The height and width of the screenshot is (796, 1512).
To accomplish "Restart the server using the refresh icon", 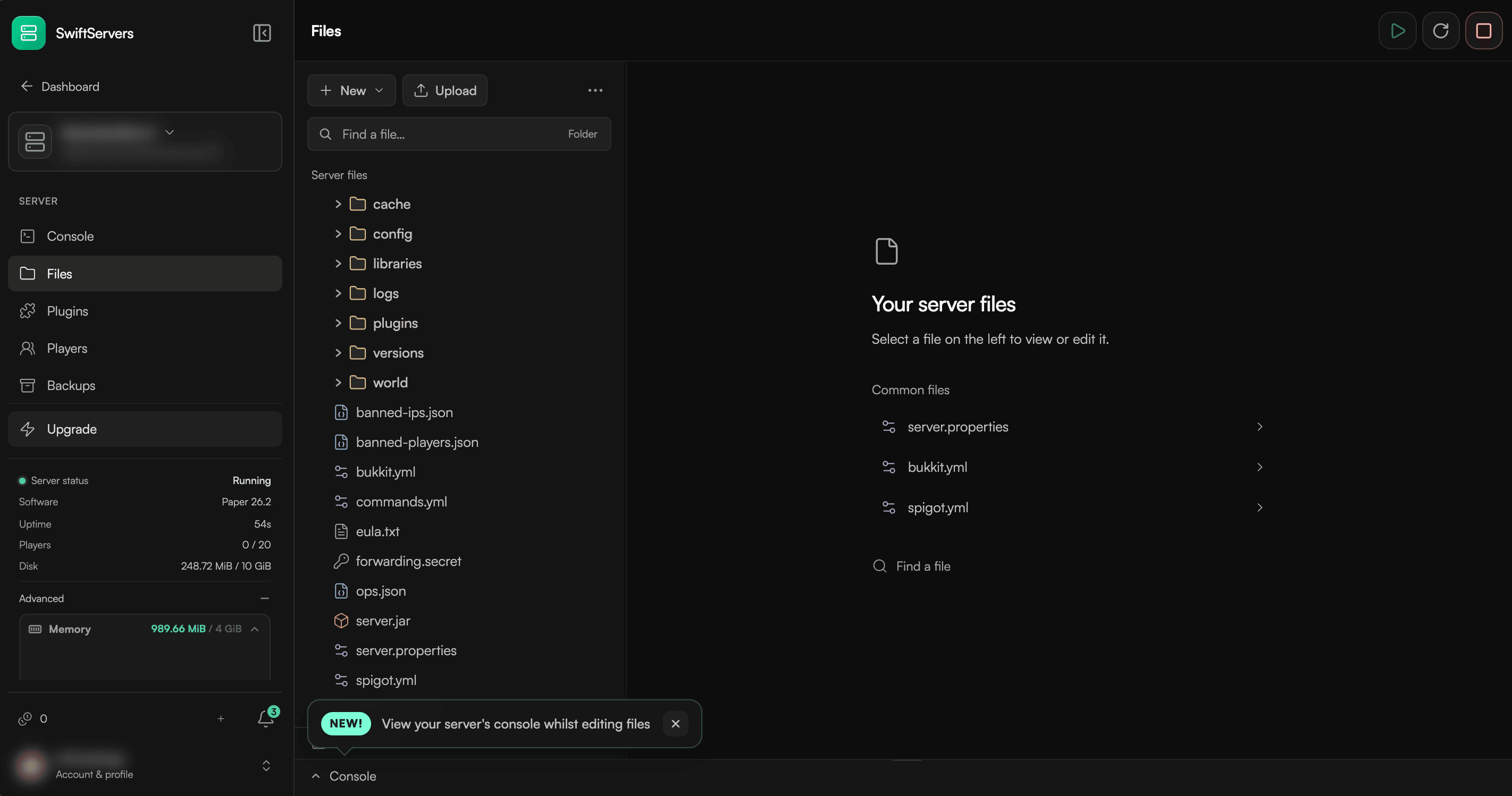I will [x=1440, y=31].
